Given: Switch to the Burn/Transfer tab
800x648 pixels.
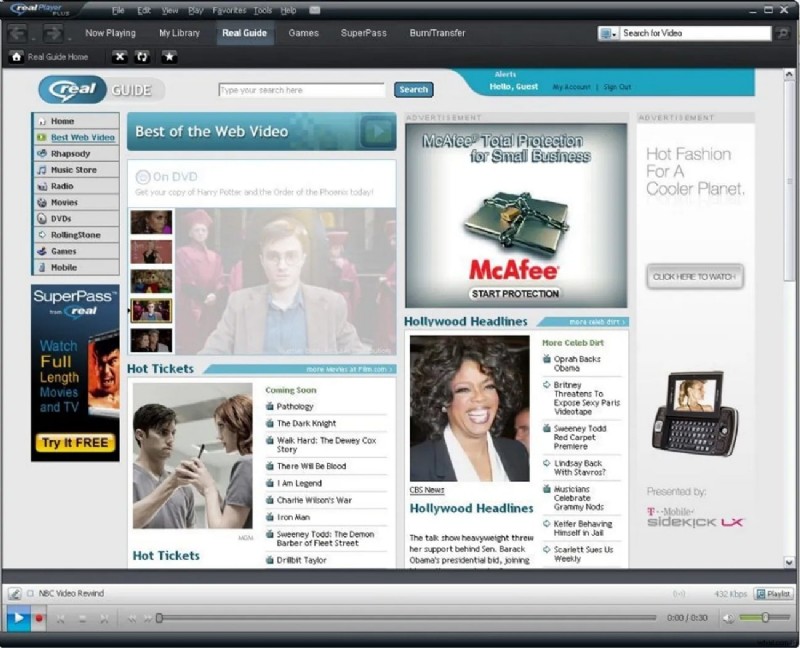Looking at the screenshot, I should point(437,33).
